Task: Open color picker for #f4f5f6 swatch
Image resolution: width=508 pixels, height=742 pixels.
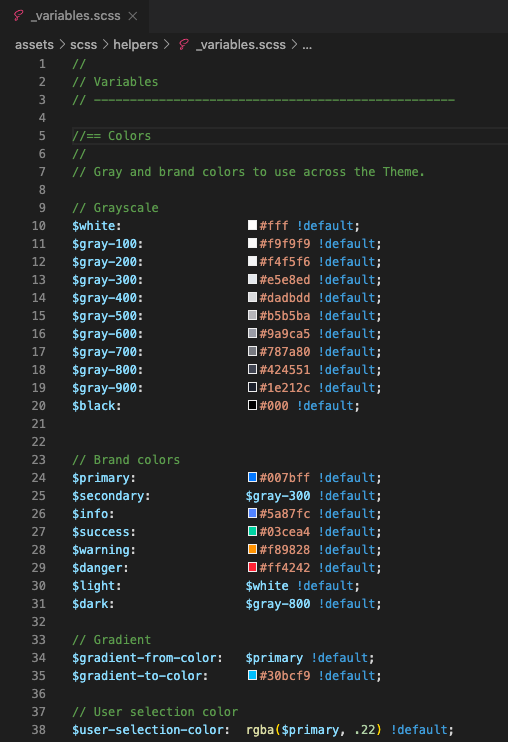Action: pyautogui.click(x=253, y=261)
